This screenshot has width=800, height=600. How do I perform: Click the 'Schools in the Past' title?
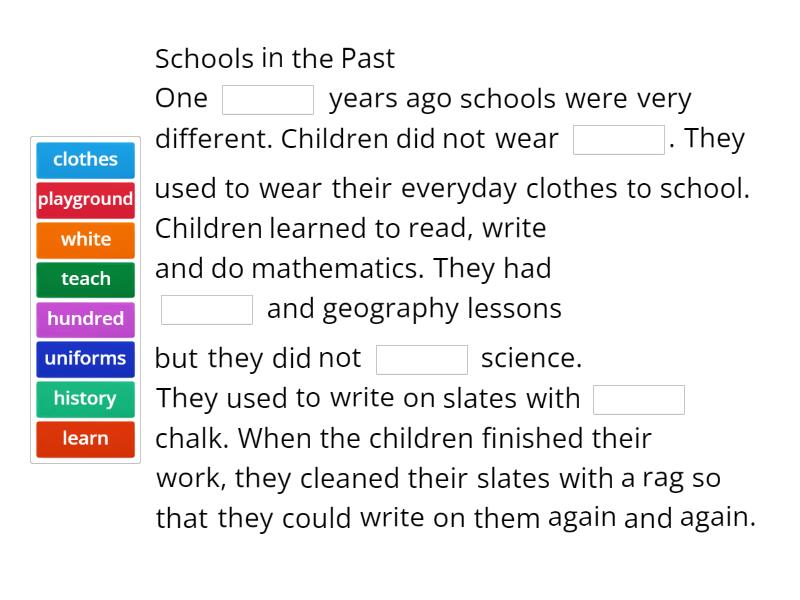point(275,59)
